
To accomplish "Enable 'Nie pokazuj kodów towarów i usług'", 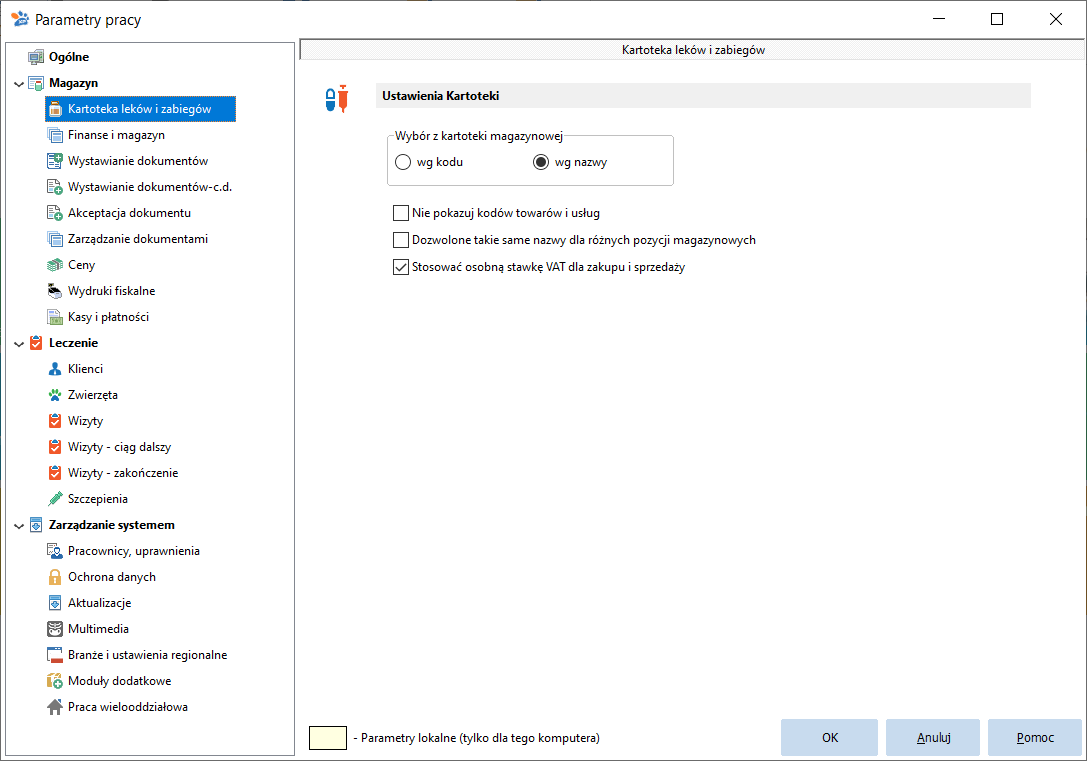I will pos(401,213).
